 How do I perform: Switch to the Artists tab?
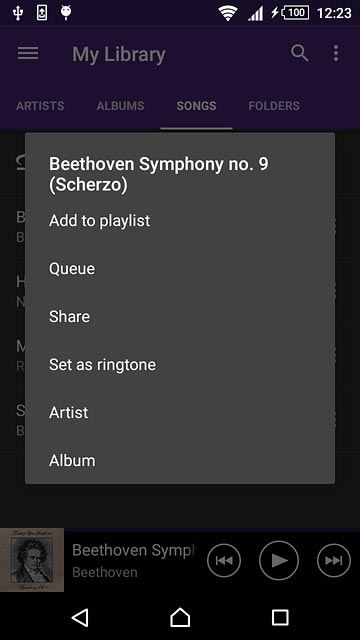[40, 106]
